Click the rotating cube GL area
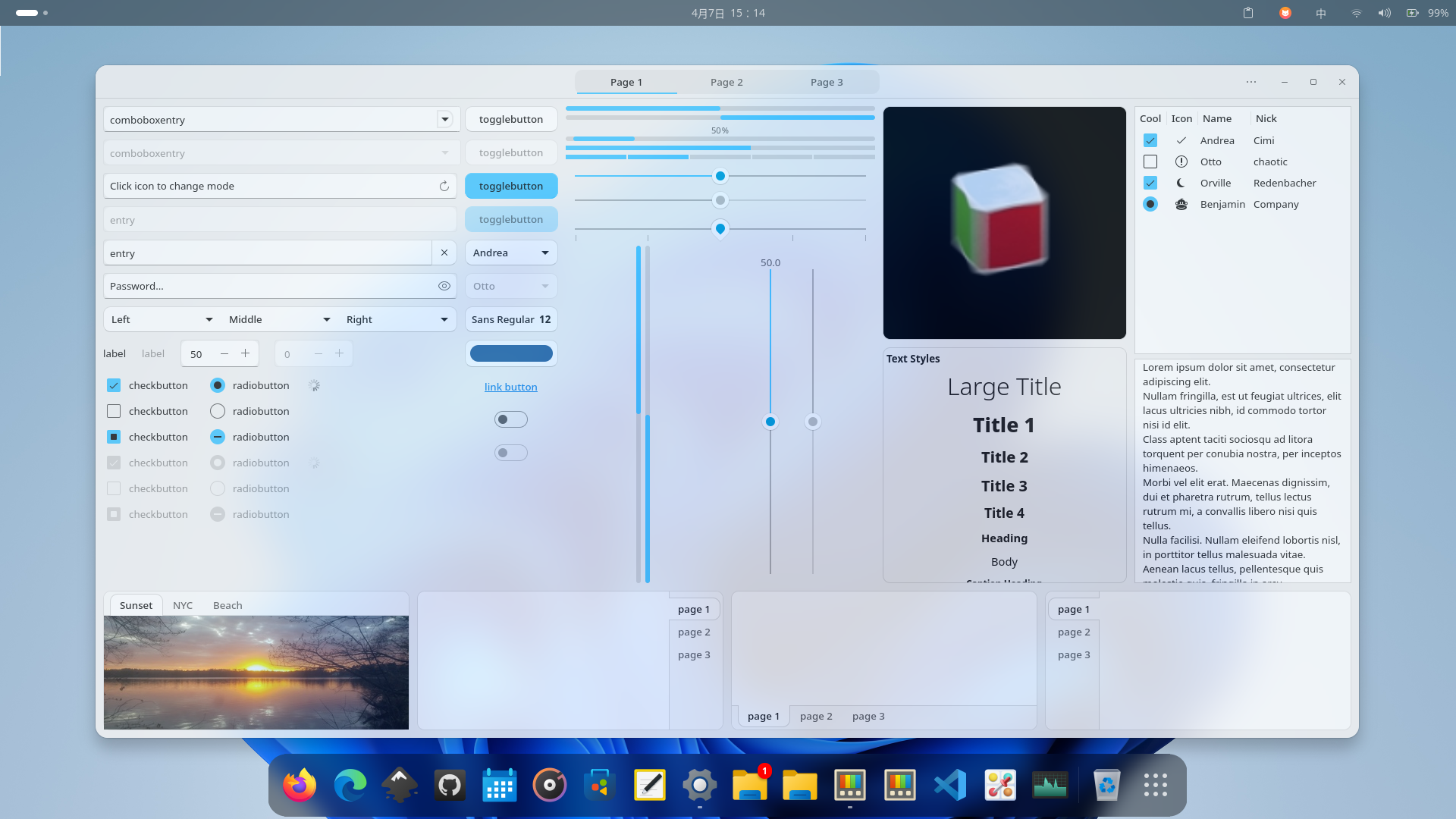1456x819 pixels. pyautogui.click(x=1004, y=223)
